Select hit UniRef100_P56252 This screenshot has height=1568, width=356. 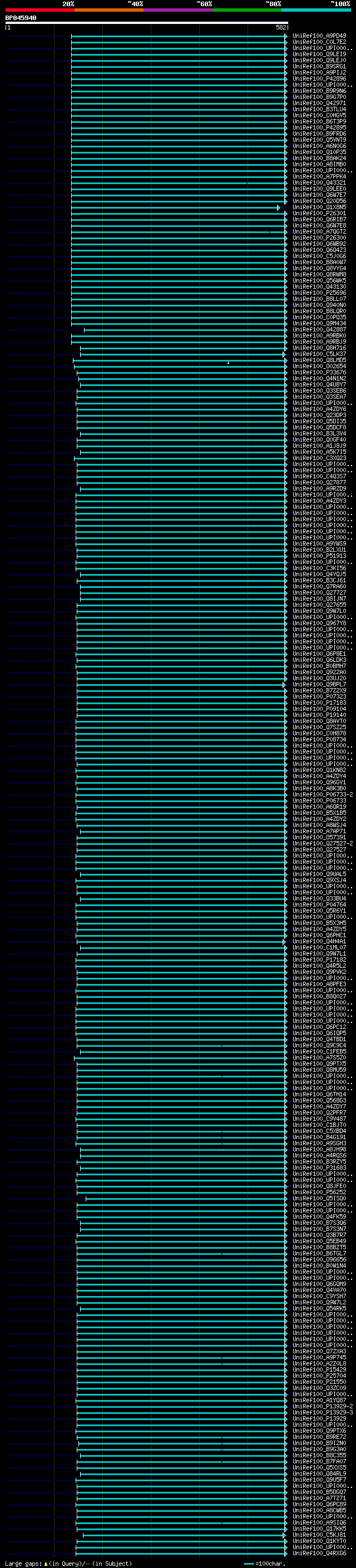tap(319, 1192)
